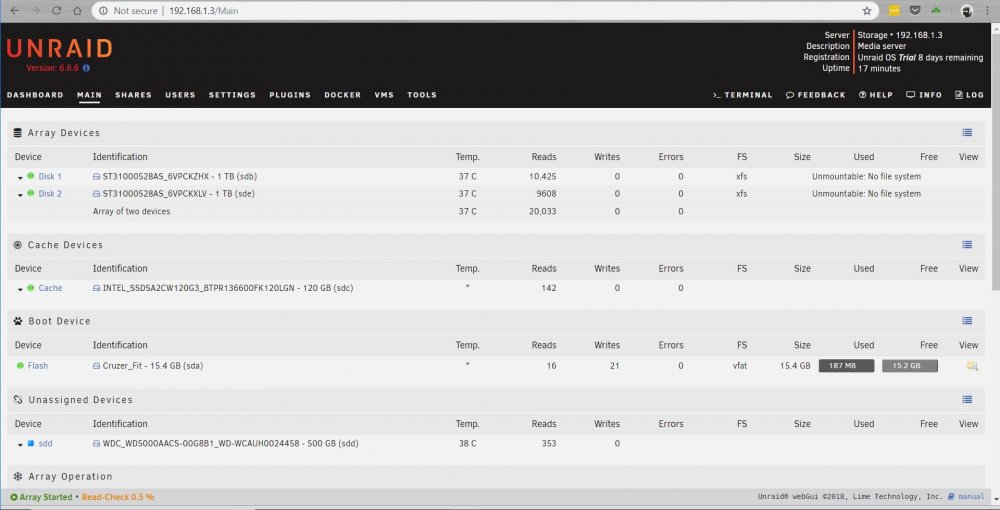Go to the Settings page
The image size is (1000, 510).
tap(232, 94)
